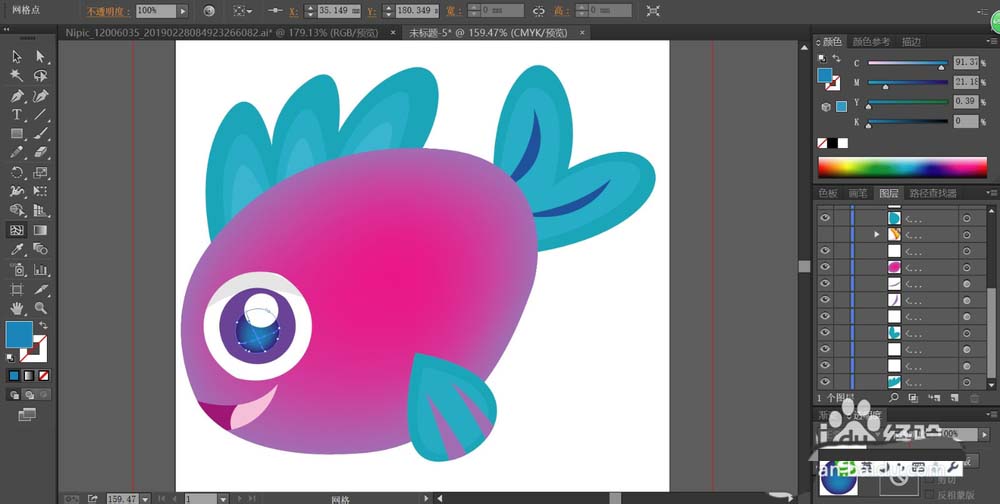Close the 未标题-5 document tab
The height and width of the screenshot is (504, 1000).
click(x=580, y=33)
